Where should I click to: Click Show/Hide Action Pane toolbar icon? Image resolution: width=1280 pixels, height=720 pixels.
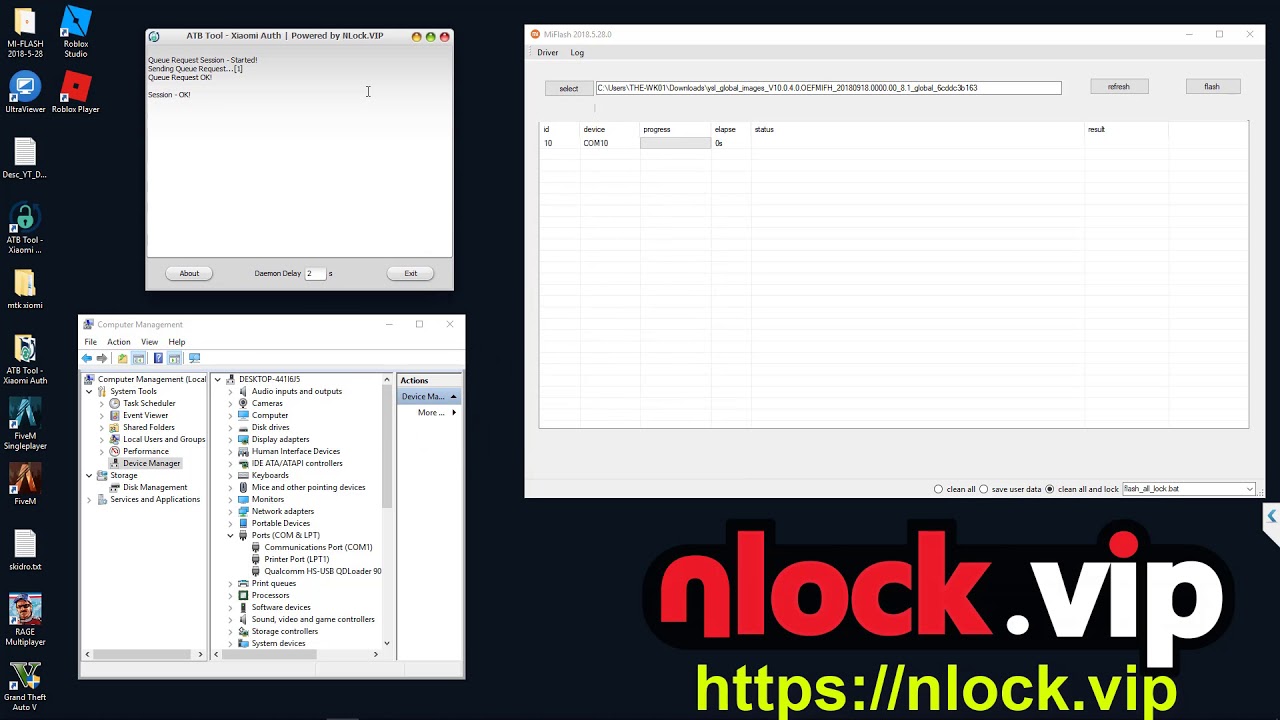(x=174, y=358)
